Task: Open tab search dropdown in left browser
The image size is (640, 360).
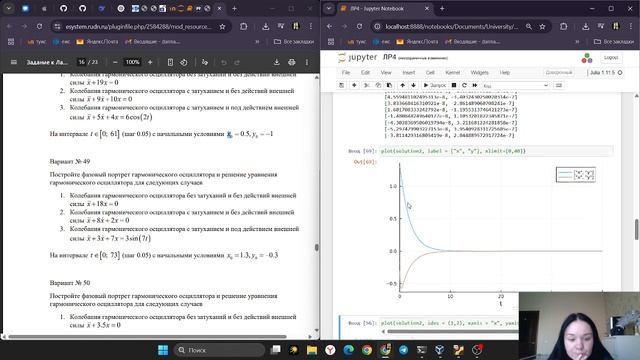Action: (x=9, y=8)
